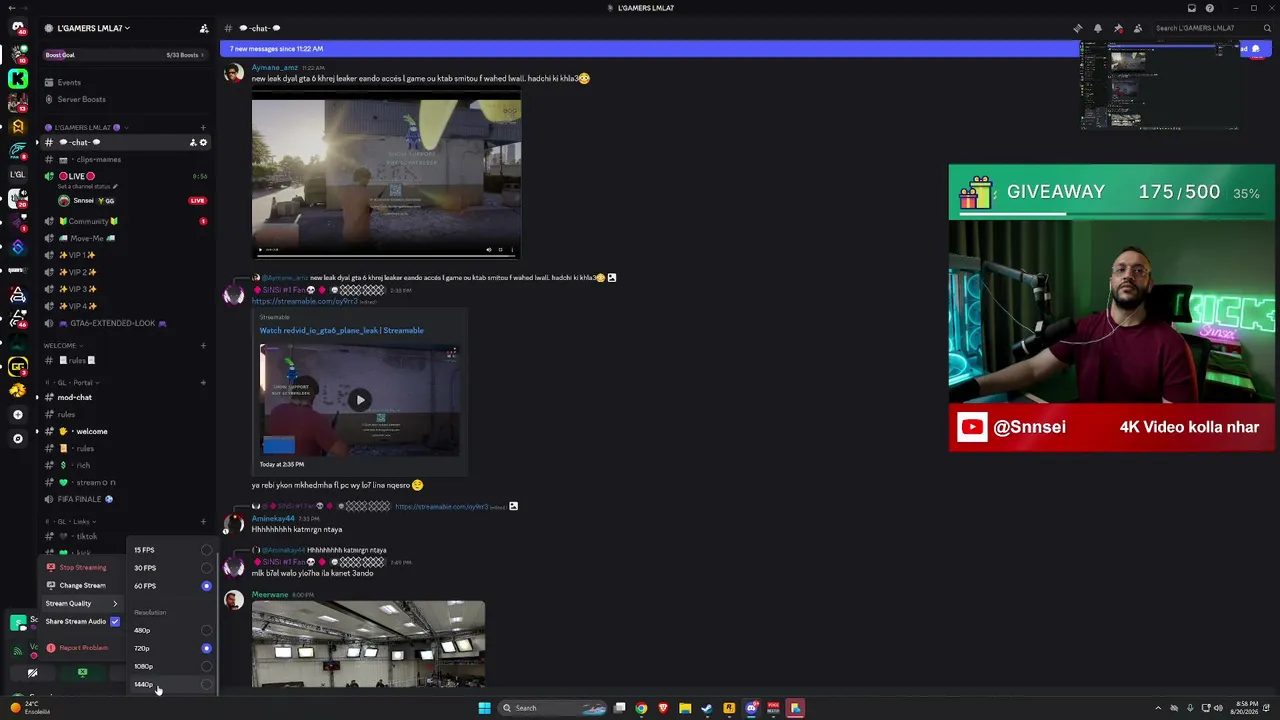This screenshot has height=720, width=1280.
Task: Click the green screen share button
Action: click(x=82, y=673)
